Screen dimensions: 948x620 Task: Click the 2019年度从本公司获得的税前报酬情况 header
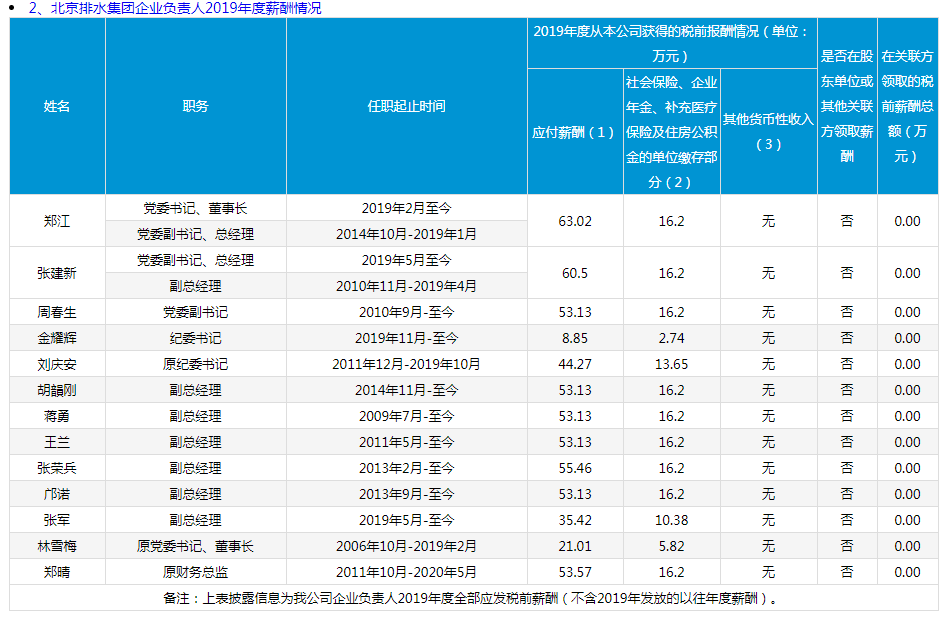coord(671,44)
